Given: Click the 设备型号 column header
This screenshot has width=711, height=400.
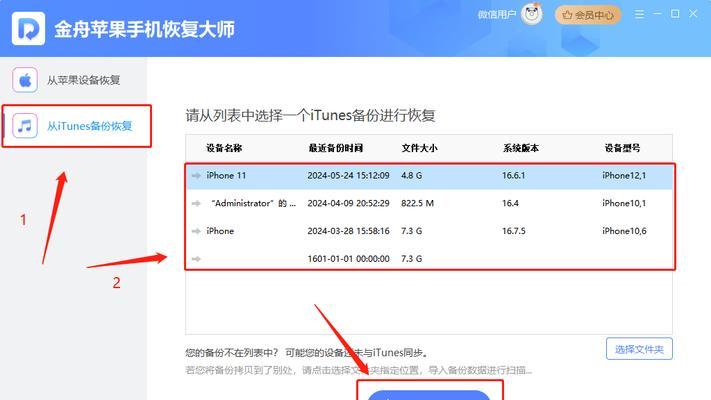Looking at the screenshot, I should pos(622,148).
